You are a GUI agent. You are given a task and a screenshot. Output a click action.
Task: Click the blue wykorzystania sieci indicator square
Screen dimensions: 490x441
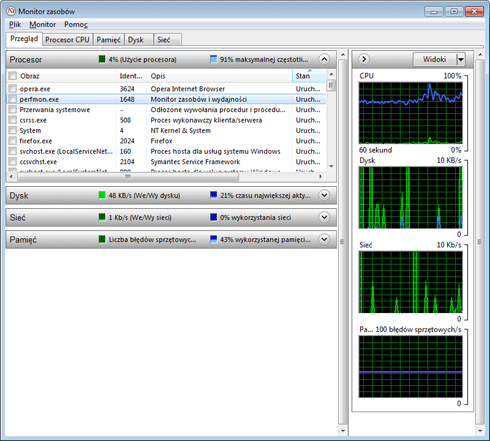point(214,217)
